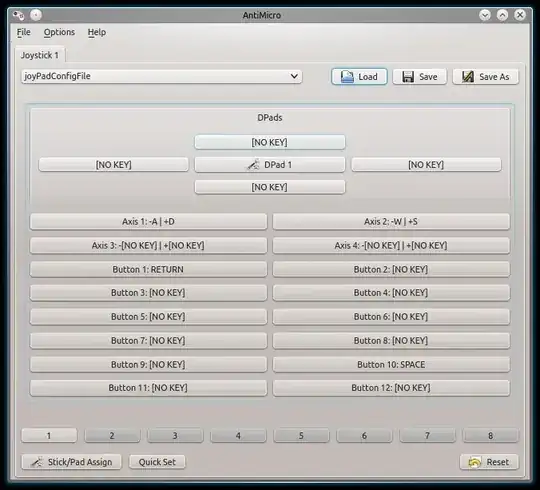Screen dimensions: 540x490
Task: Open Stick/Pad Assign dialog
Action: click(x=72, y=462)
